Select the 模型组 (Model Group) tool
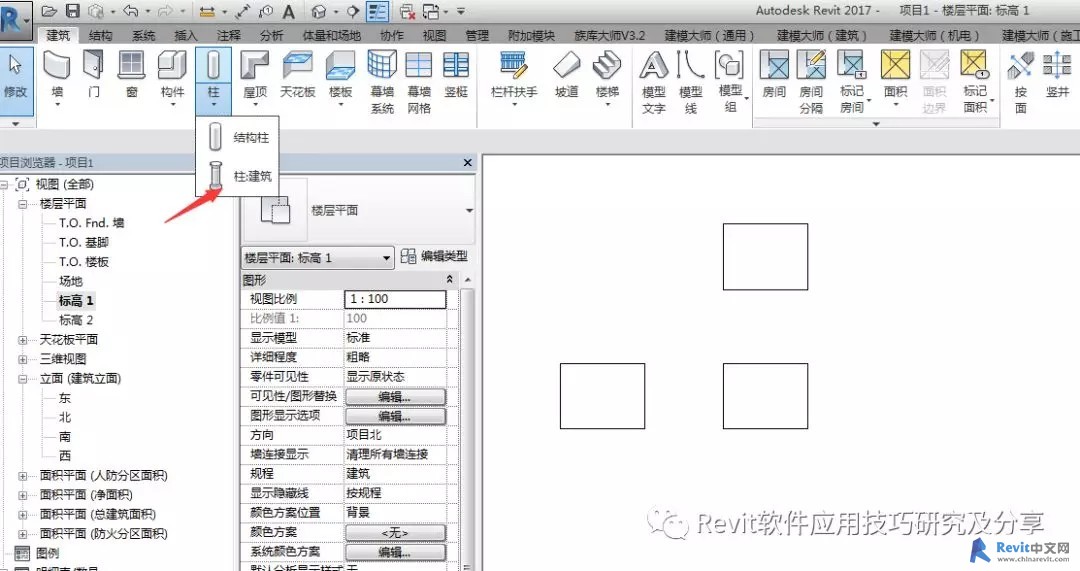 pyautogui.click(x=730, y=81)
